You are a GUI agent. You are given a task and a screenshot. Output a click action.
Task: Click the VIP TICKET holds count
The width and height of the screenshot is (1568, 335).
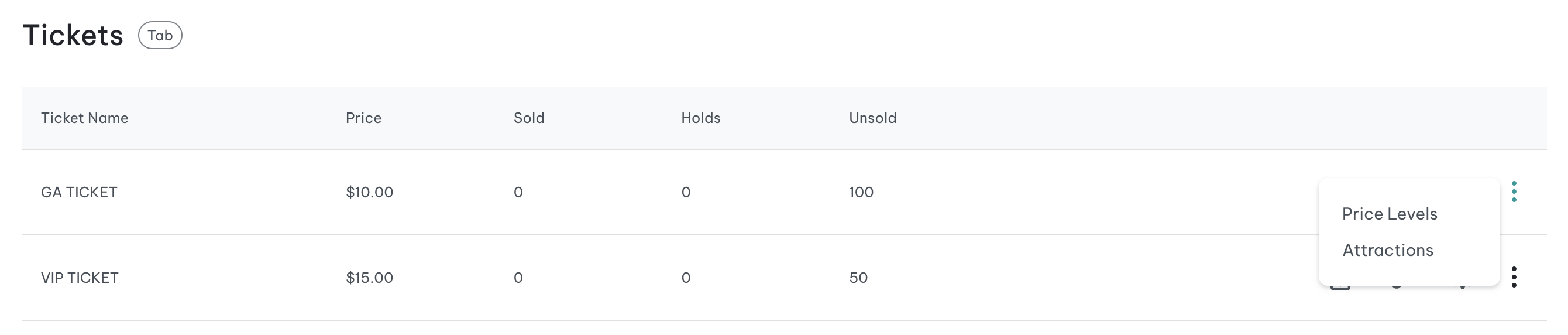686,278
